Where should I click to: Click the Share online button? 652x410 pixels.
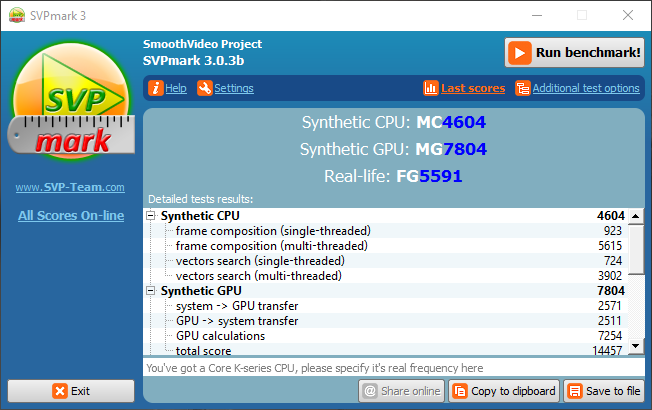click(x=402, y=391)
